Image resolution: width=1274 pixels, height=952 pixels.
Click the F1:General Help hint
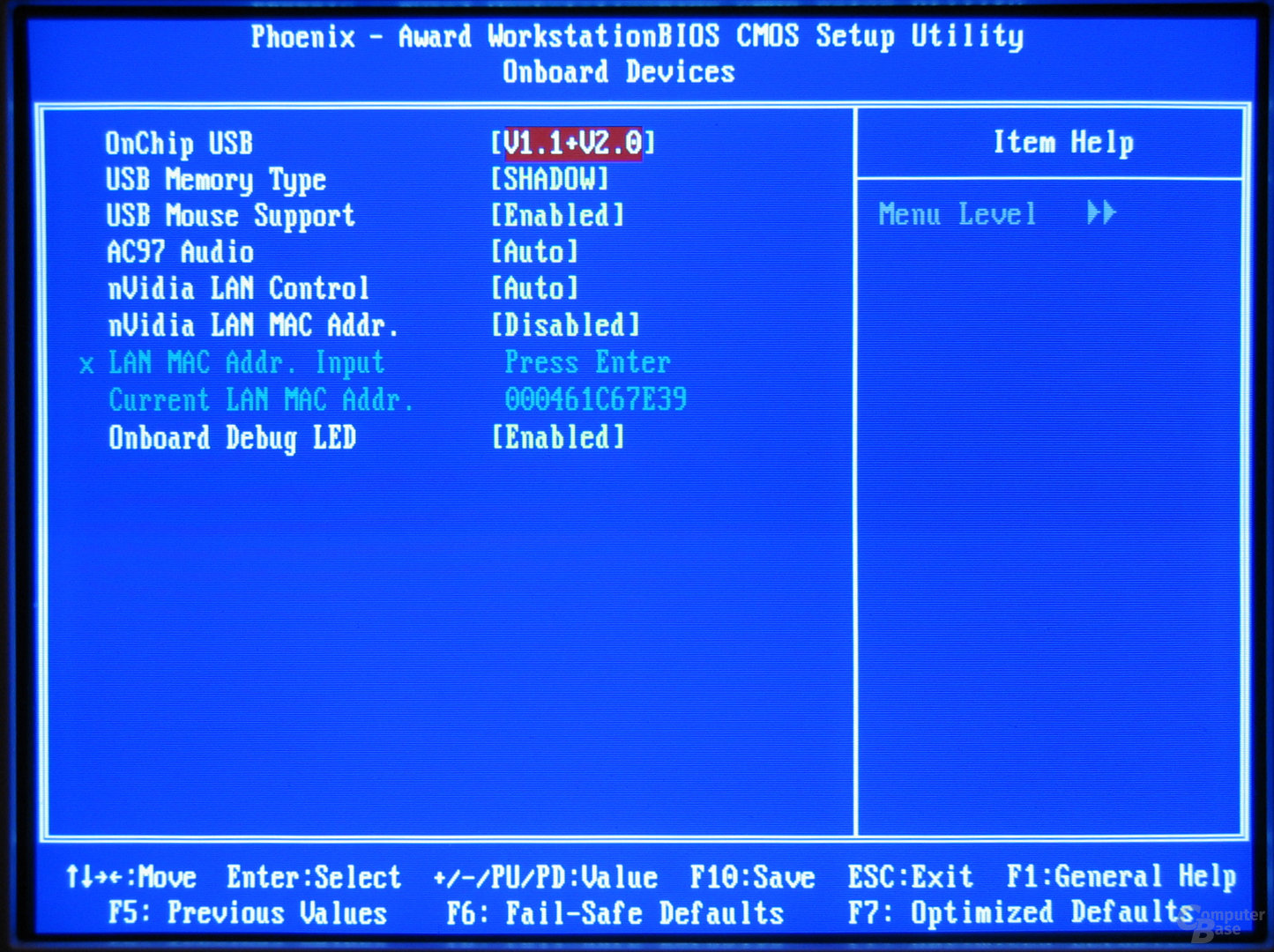pos(1121,876)
